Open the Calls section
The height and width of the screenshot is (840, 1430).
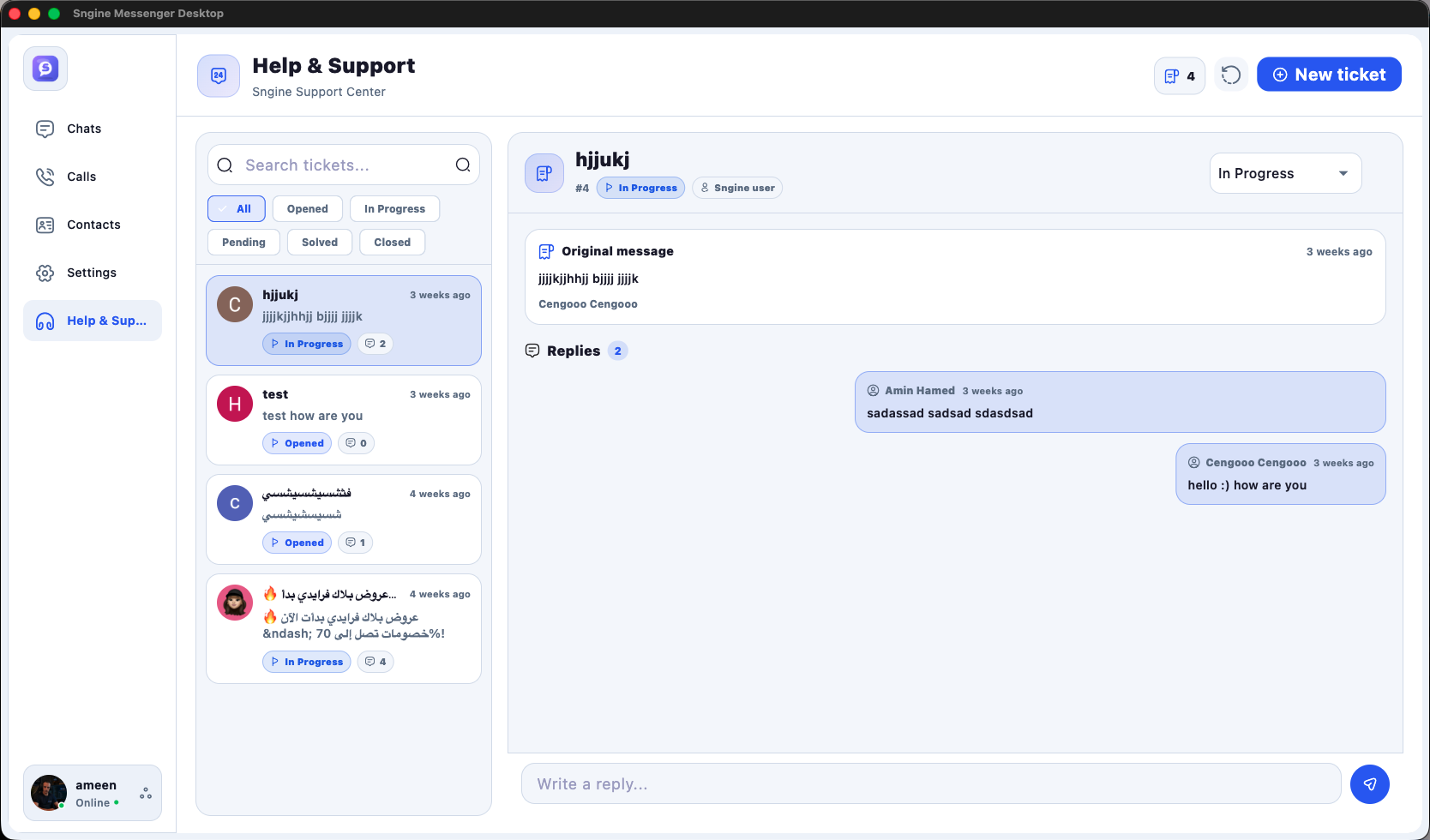click(x=92, y=177)
